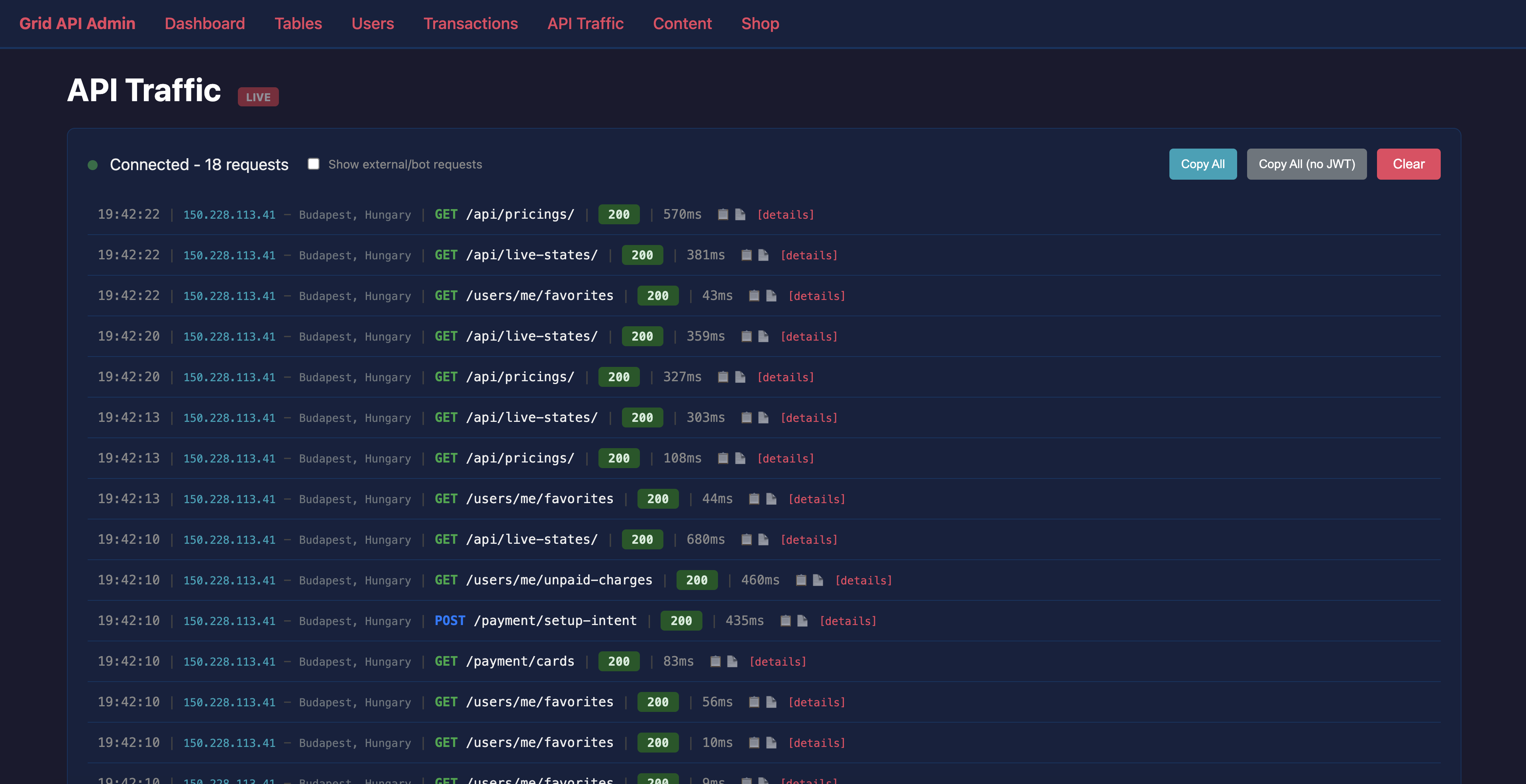Click clipboard icon in 381ms live-states row

[x=746, y=255]
